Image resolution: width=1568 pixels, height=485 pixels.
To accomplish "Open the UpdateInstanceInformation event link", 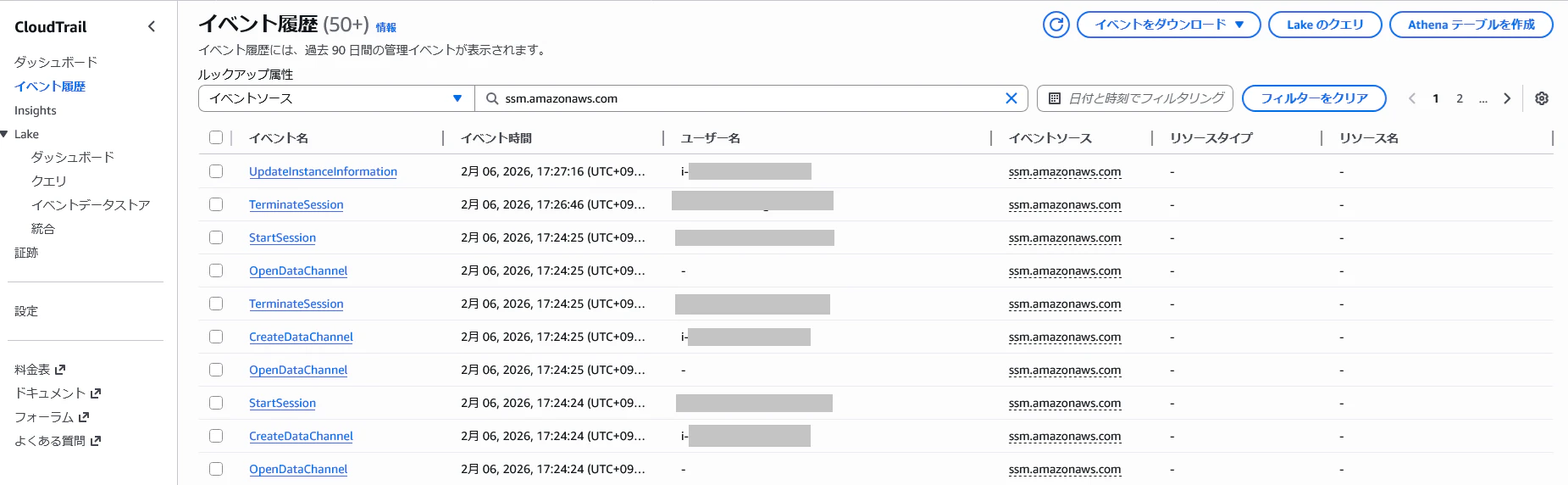I will [323, 171].
